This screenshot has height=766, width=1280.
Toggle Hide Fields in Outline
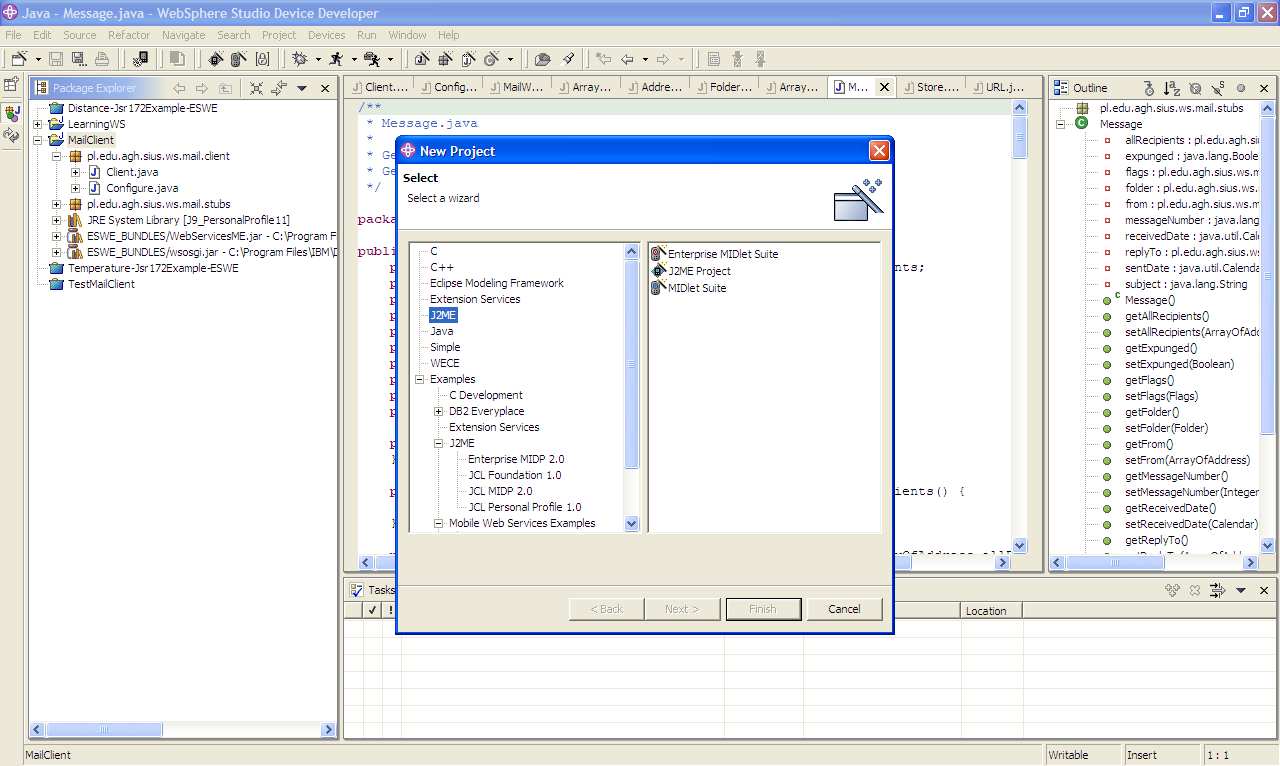coord(1195,88)
